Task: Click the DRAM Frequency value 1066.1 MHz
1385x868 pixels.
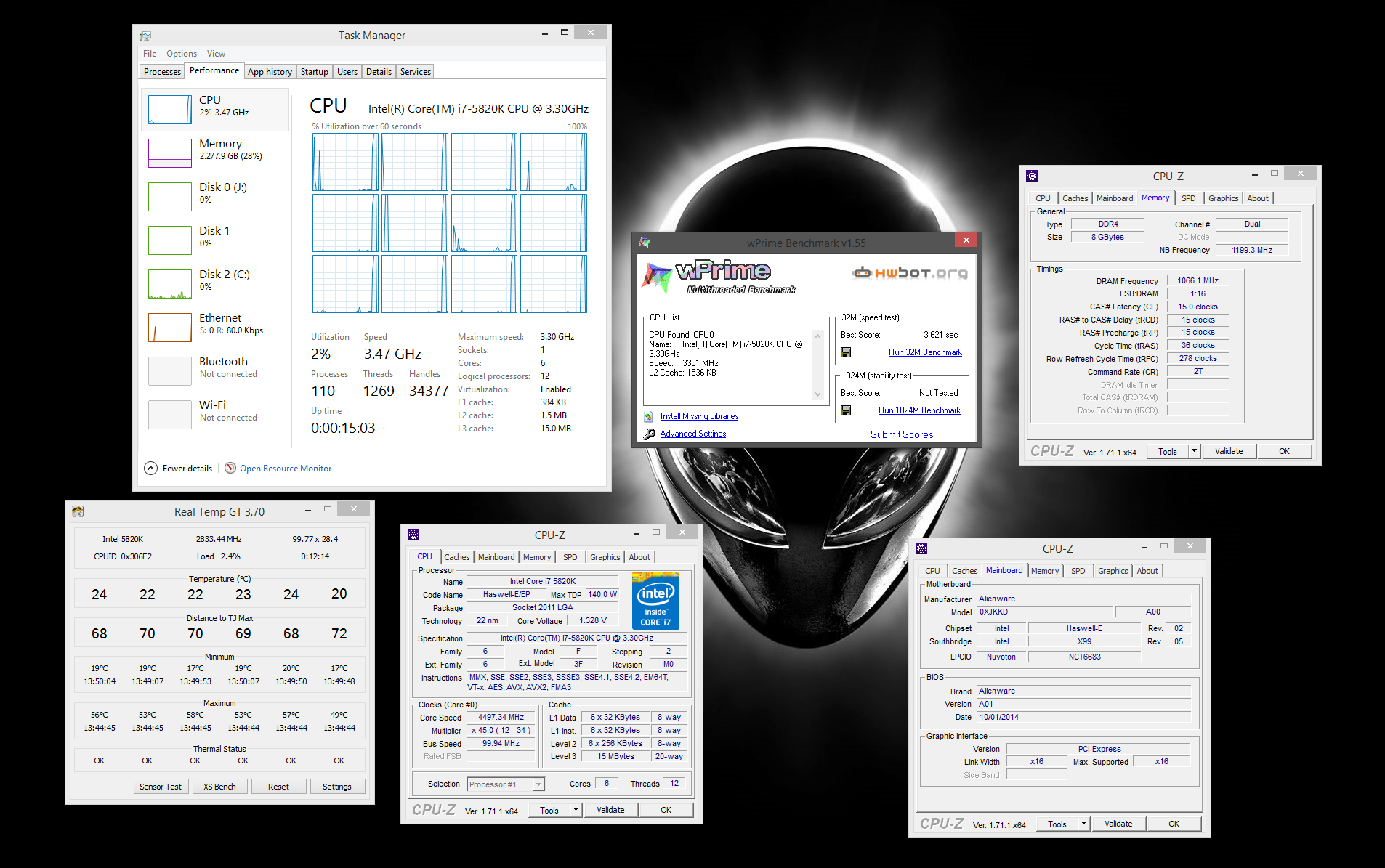Action: (1198, 280)
